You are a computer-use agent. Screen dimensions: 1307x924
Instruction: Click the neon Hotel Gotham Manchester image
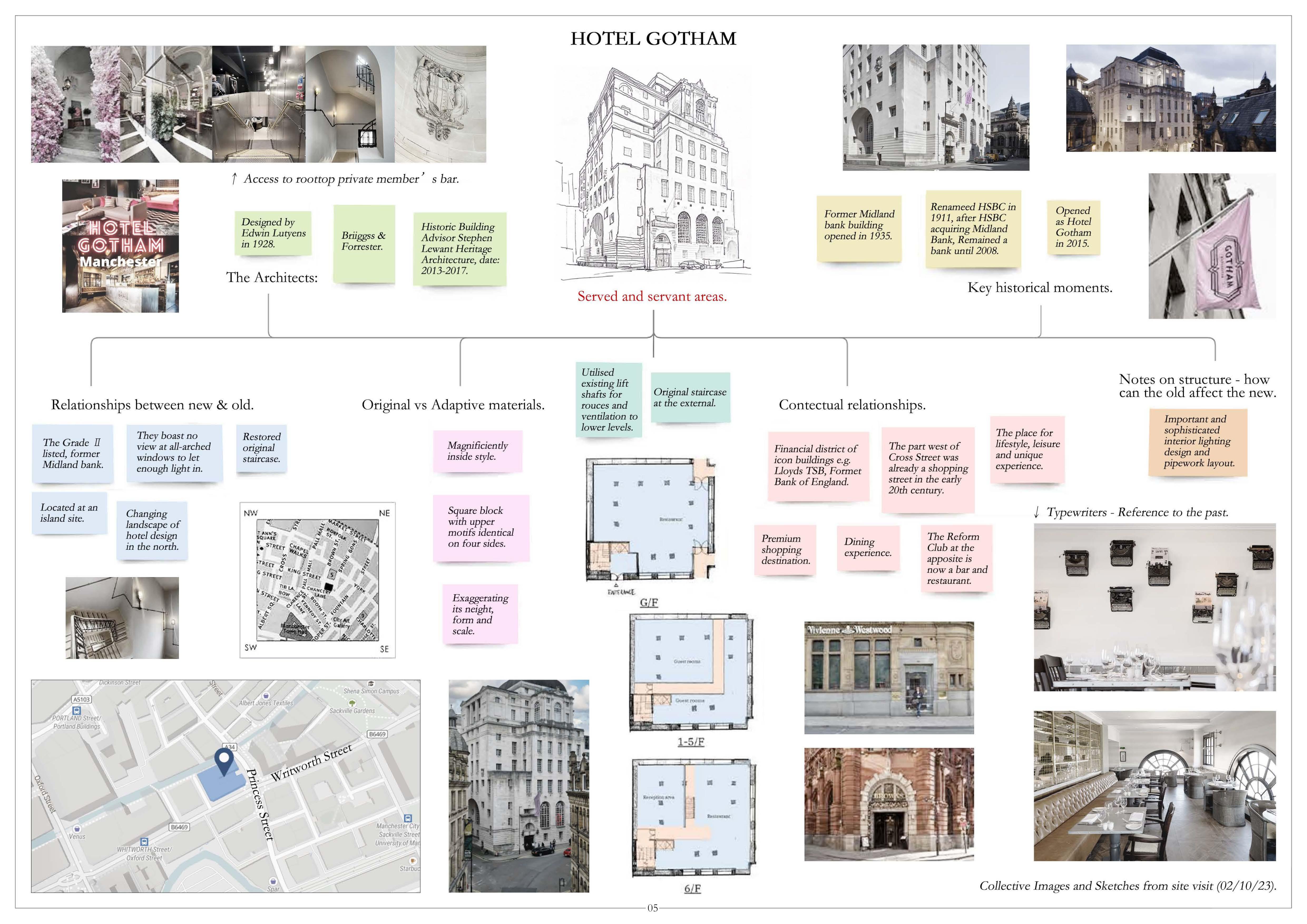120,246
